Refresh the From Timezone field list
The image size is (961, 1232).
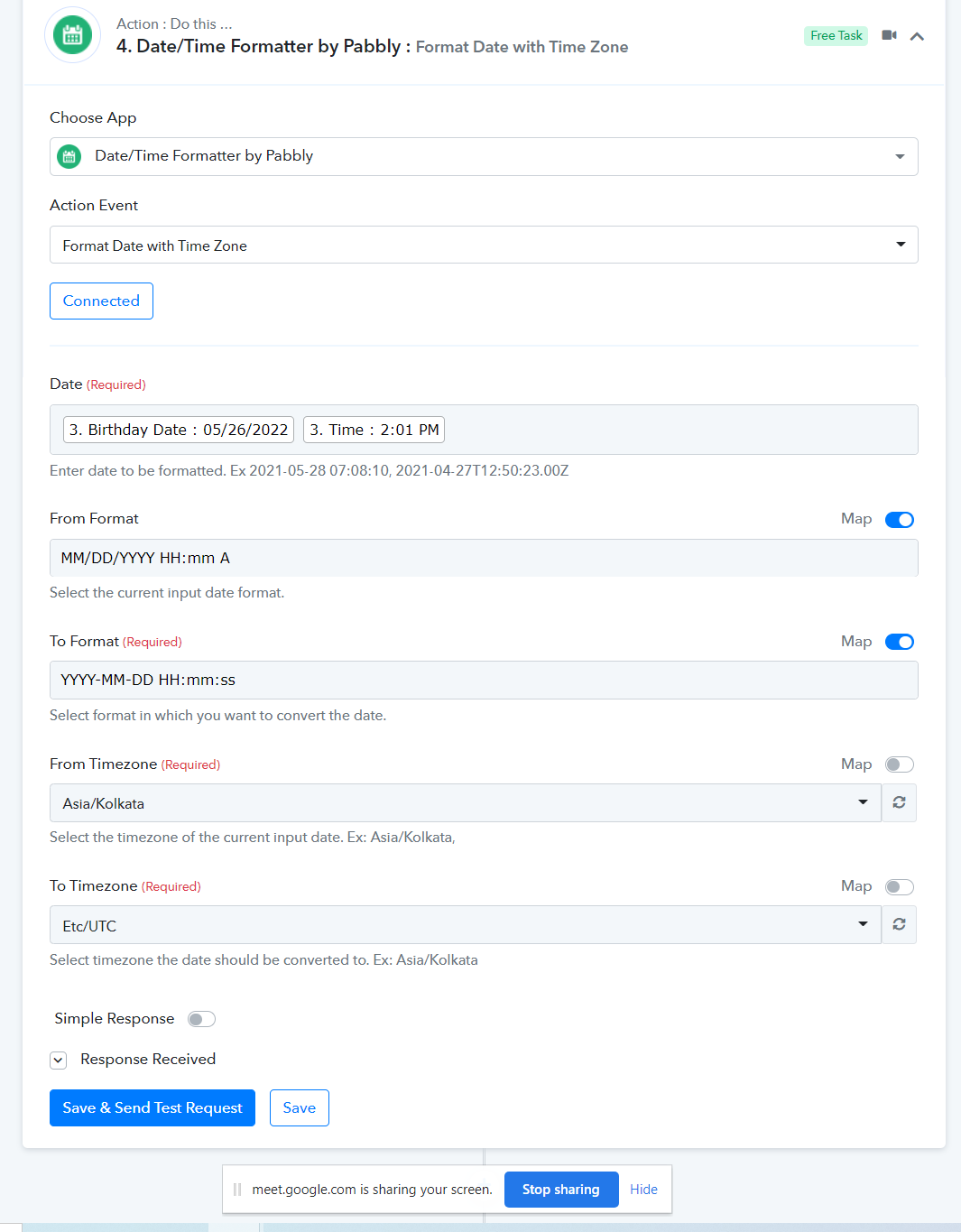[x=899, y=802]
